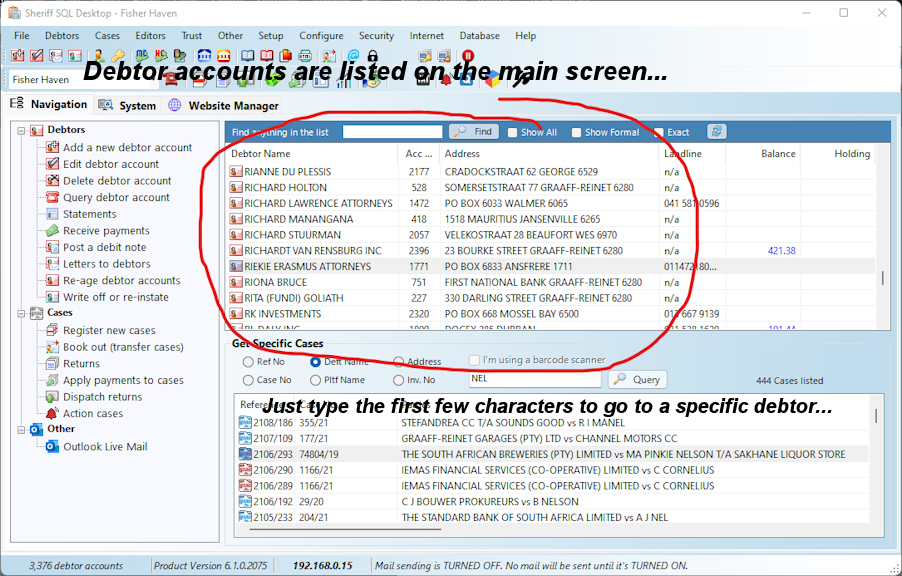This screenshot has height=576, width=902.
Task: Select the Case No radio button
Action: (x=248, y=380)
